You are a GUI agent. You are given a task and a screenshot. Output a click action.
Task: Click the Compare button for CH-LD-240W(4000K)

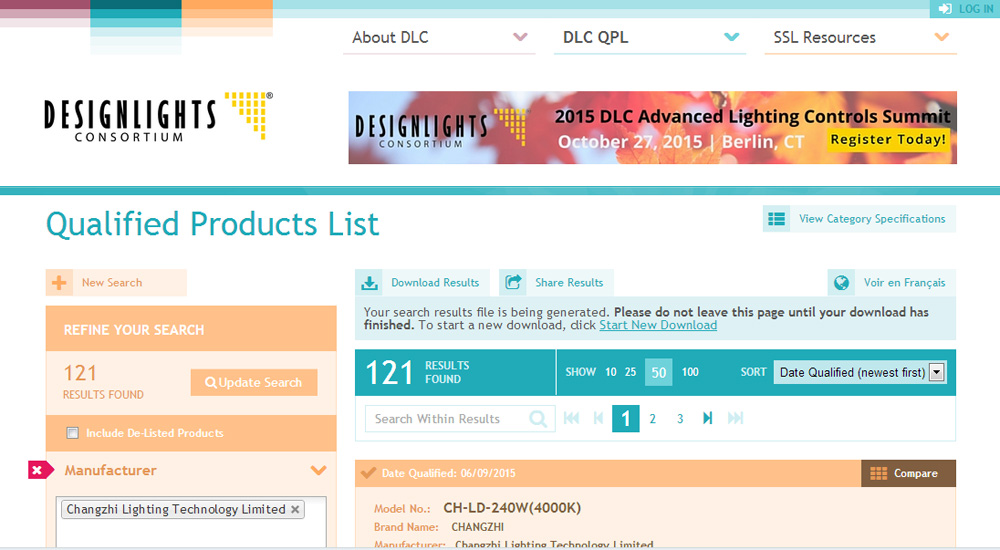coord(908,473)
